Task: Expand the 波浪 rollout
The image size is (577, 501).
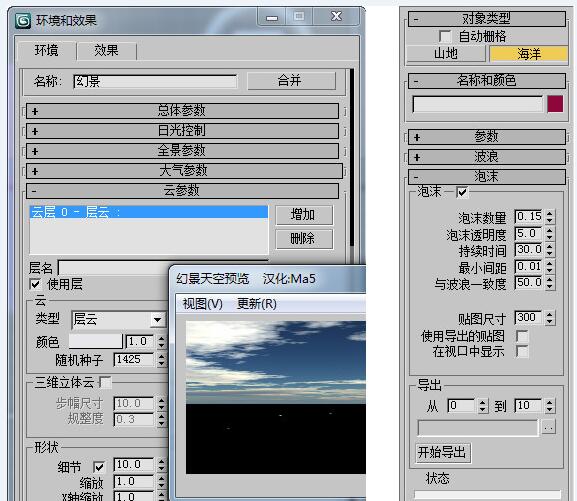Action: point(486,157)
